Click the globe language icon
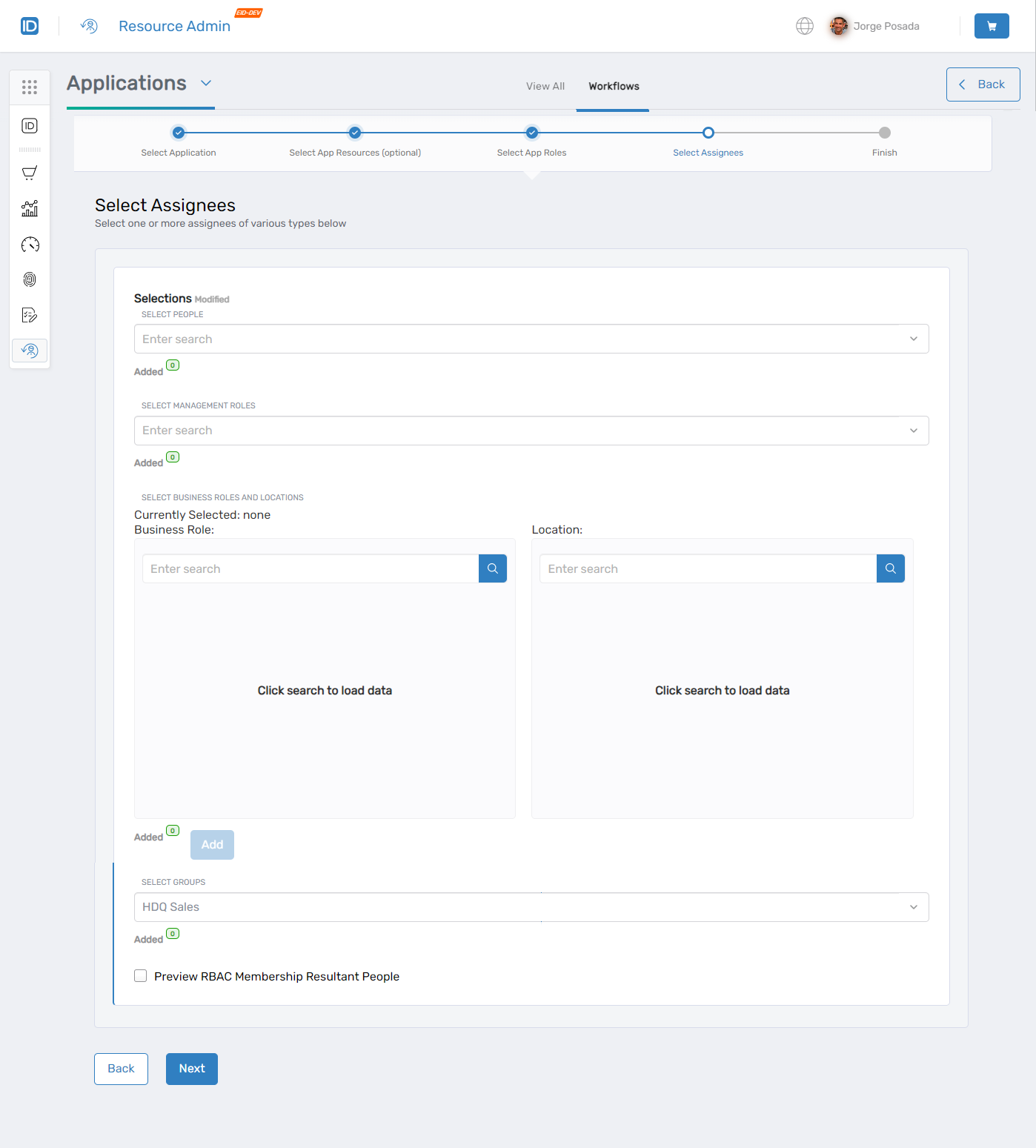 (x=805, y=25)
